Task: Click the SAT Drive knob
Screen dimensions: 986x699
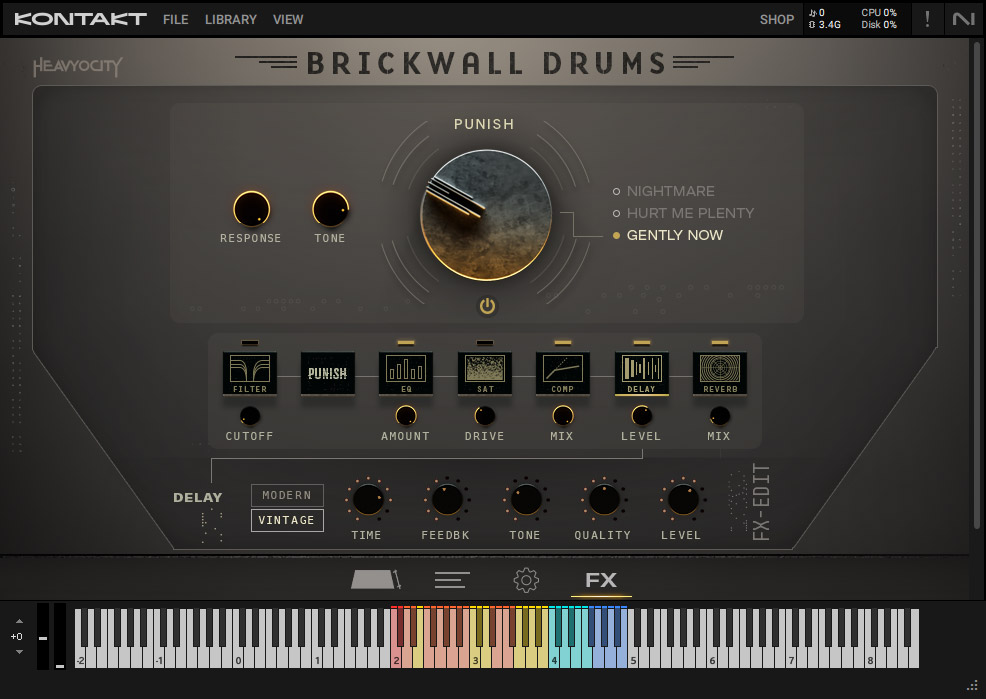Action: 485,416
